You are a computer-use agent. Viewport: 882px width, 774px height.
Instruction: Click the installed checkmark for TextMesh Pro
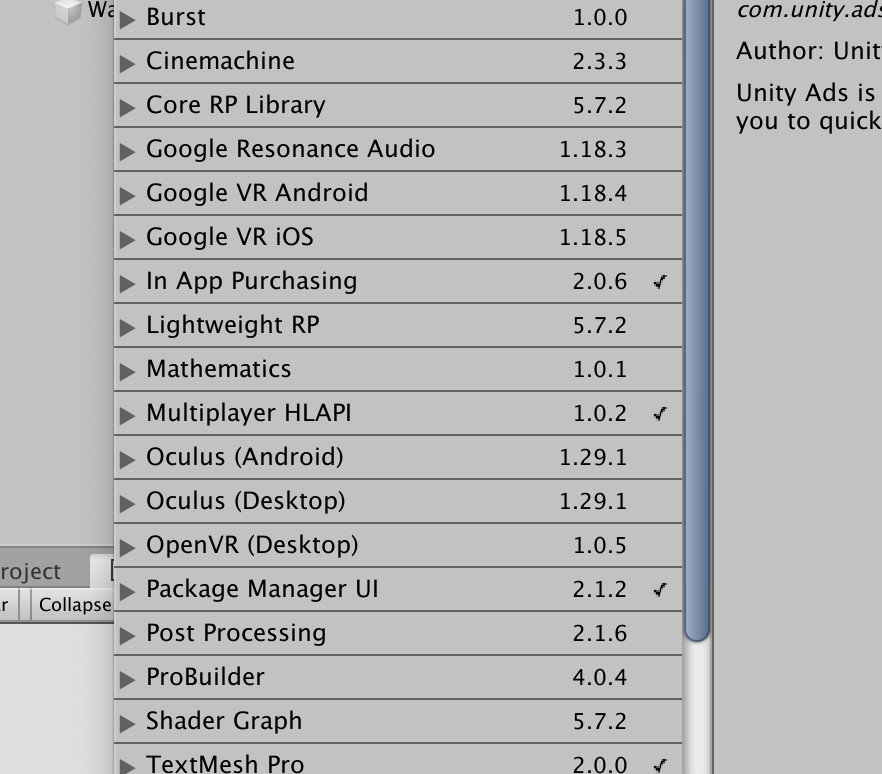660,765
